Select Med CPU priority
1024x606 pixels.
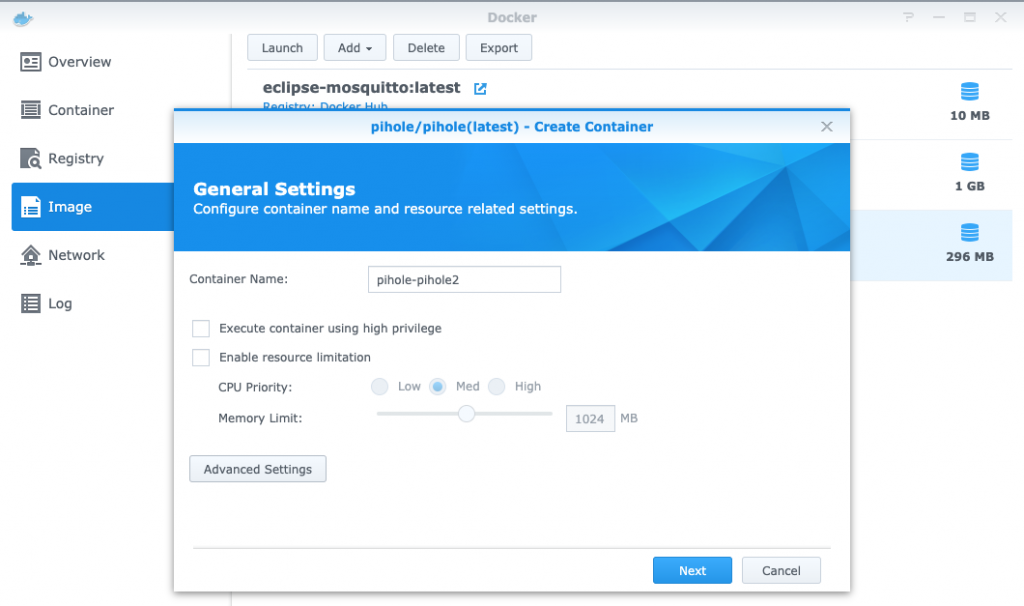tap(438, 387)
